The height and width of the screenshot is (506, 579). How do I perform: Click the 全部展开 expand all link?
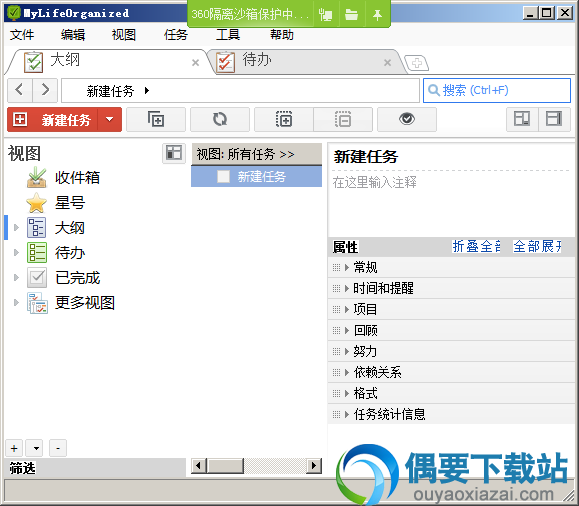coord(538,246)
